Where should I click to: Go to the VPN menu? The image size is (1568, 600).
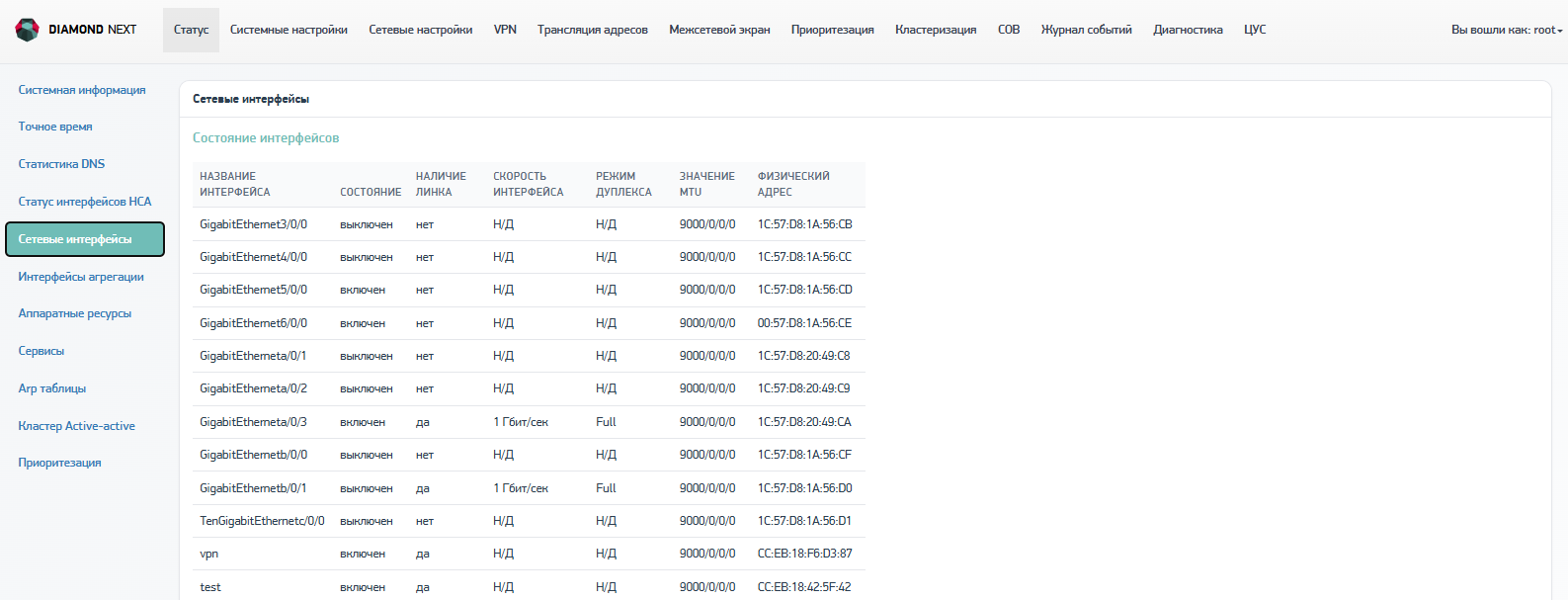coord(505,30)
